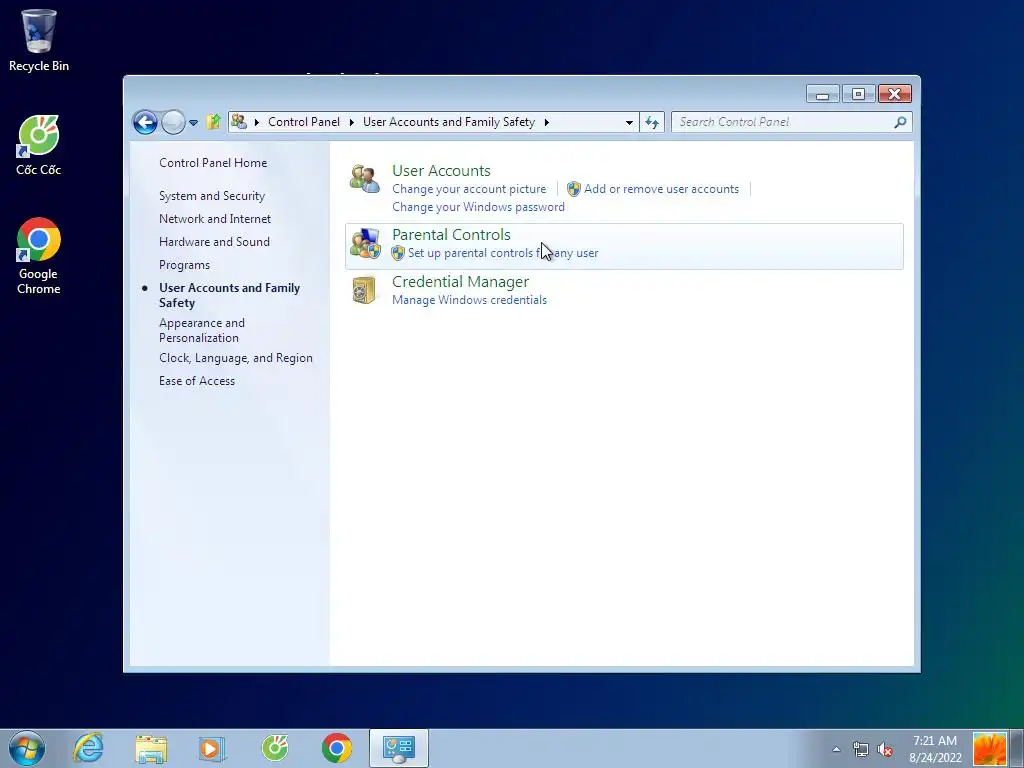Click Add or remove user accounts

[x=661, y=189]
